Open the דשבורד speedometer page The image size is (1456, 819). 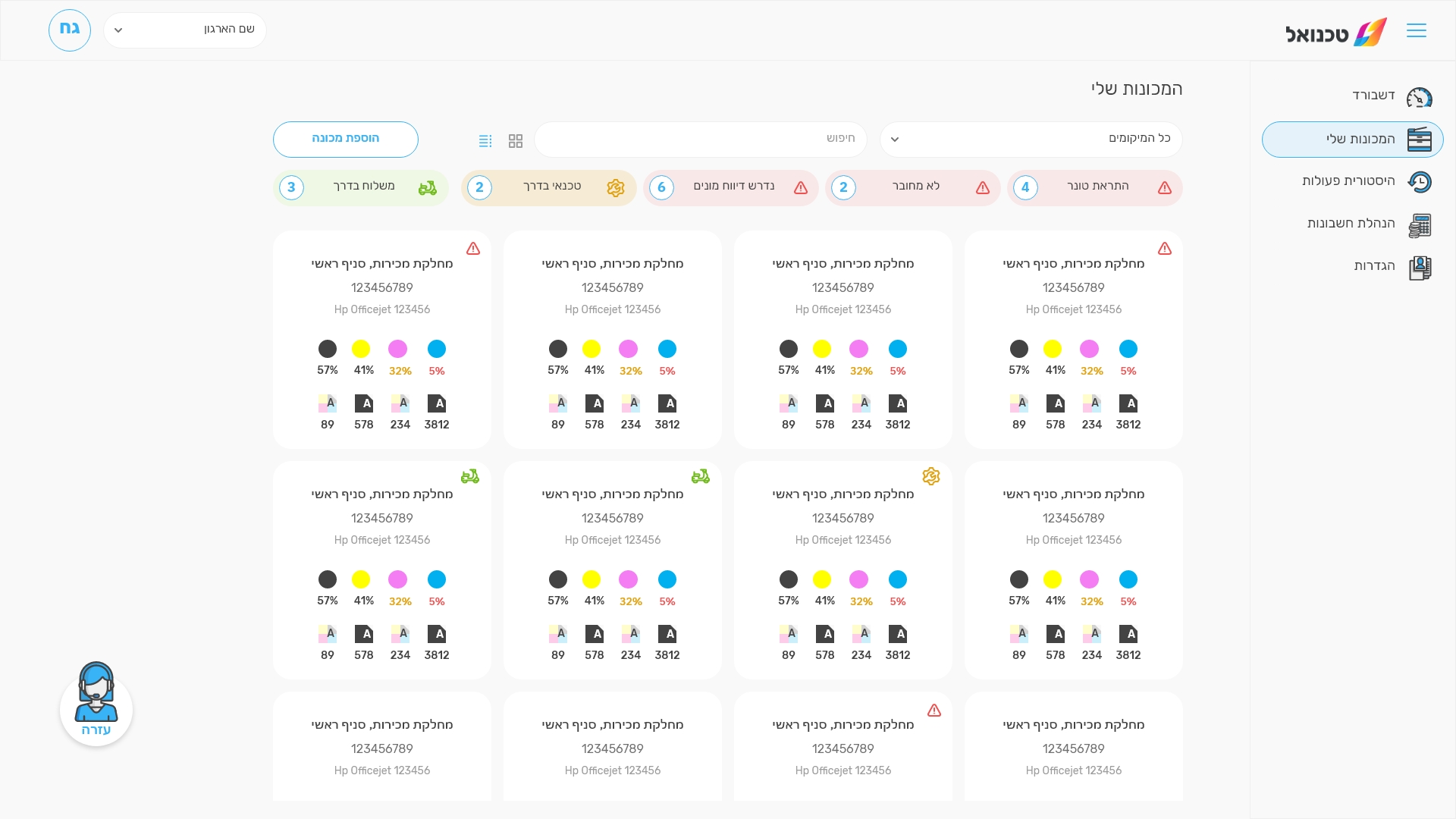click(x=1353, y=96)
